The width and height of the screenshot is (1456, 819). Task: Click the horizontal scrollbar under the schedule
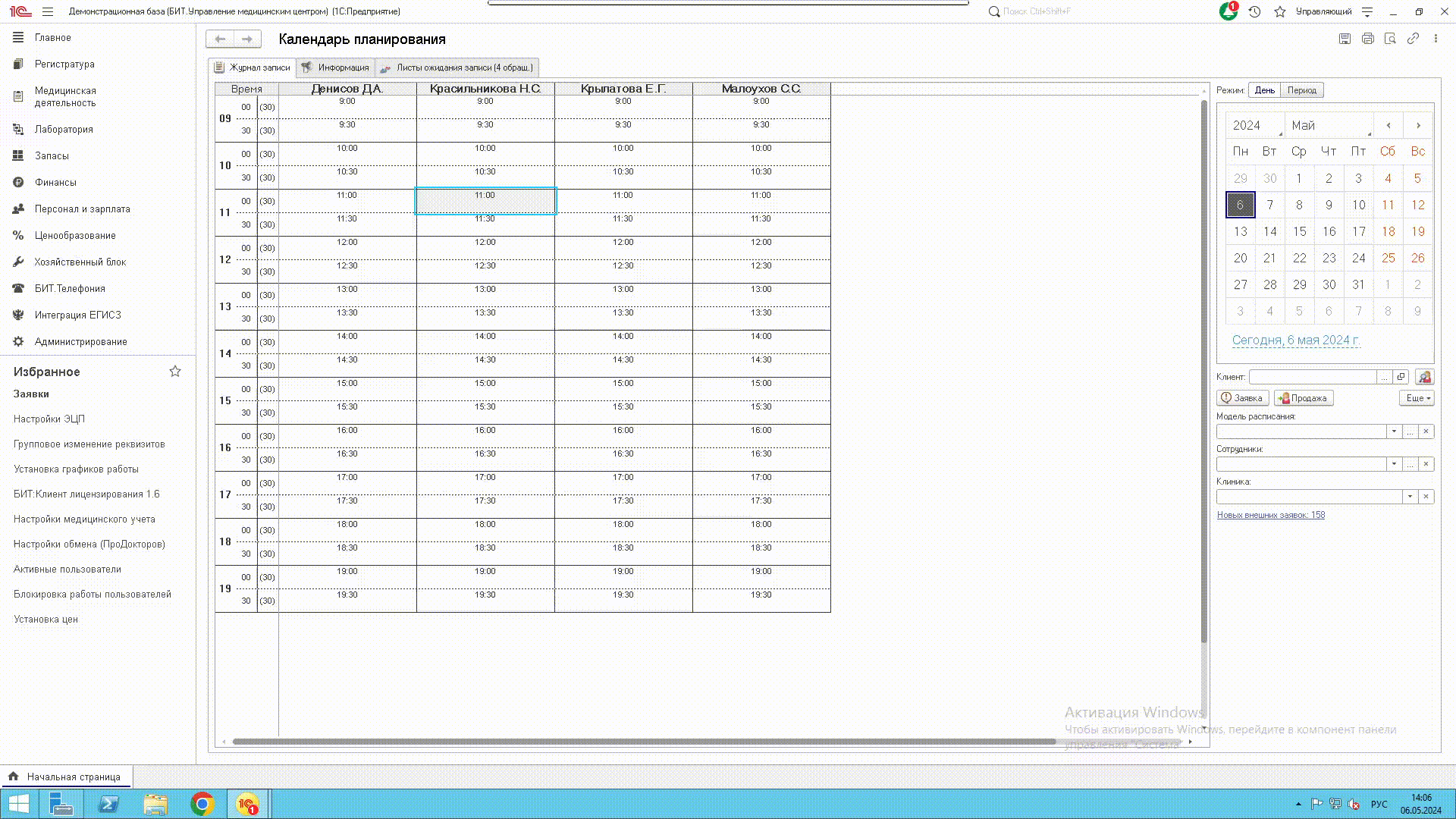(x=643, y=742)
